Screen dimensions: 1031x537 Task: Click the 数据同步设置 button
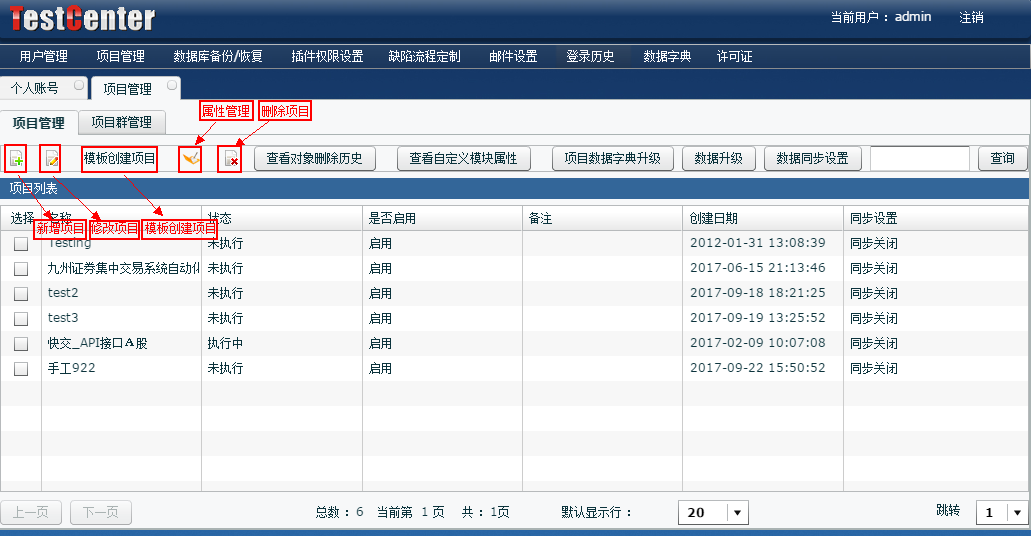coord(812,158)
